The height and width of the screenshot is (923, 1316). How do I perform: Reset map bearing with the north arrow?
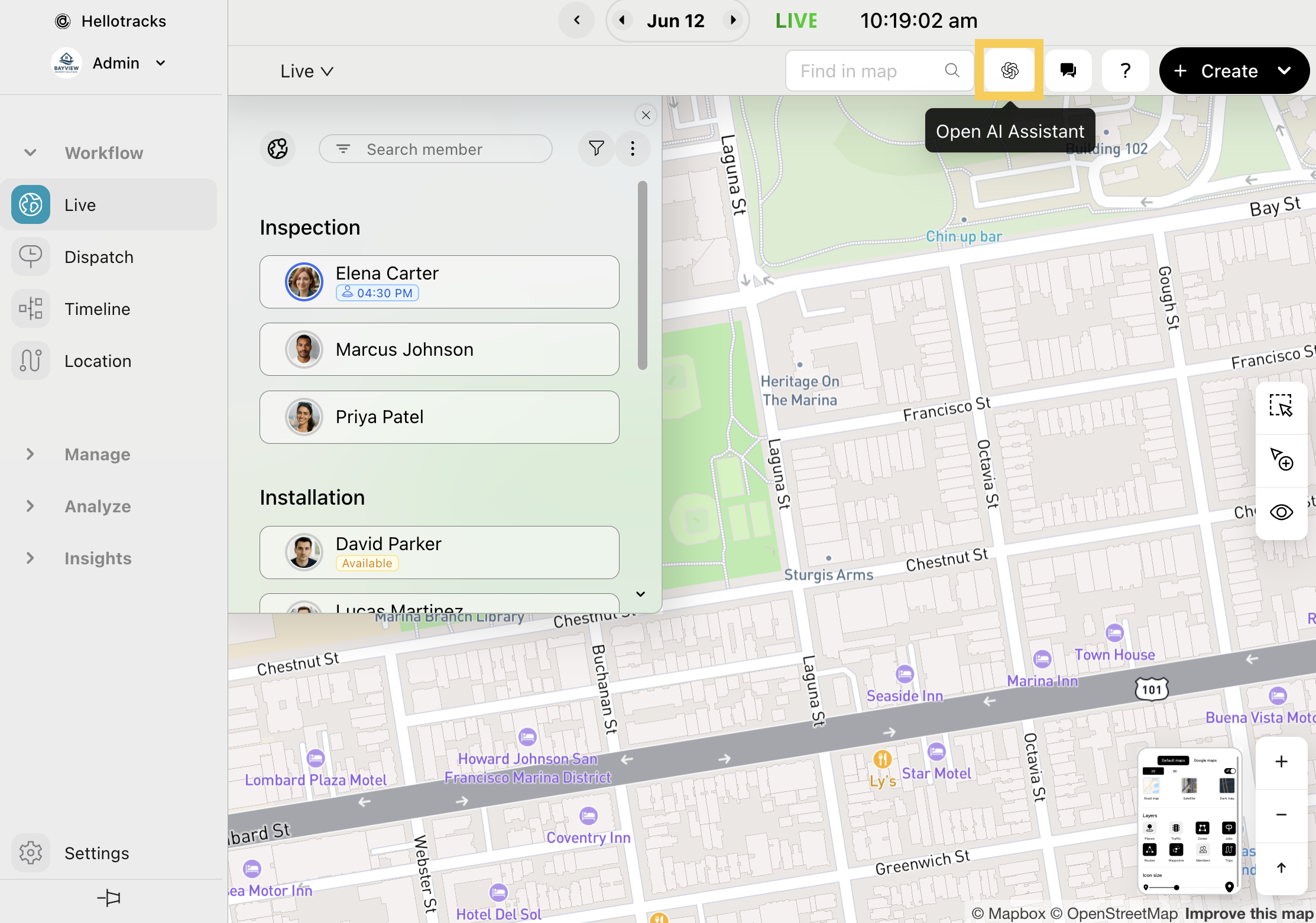tap(1281, 867)
